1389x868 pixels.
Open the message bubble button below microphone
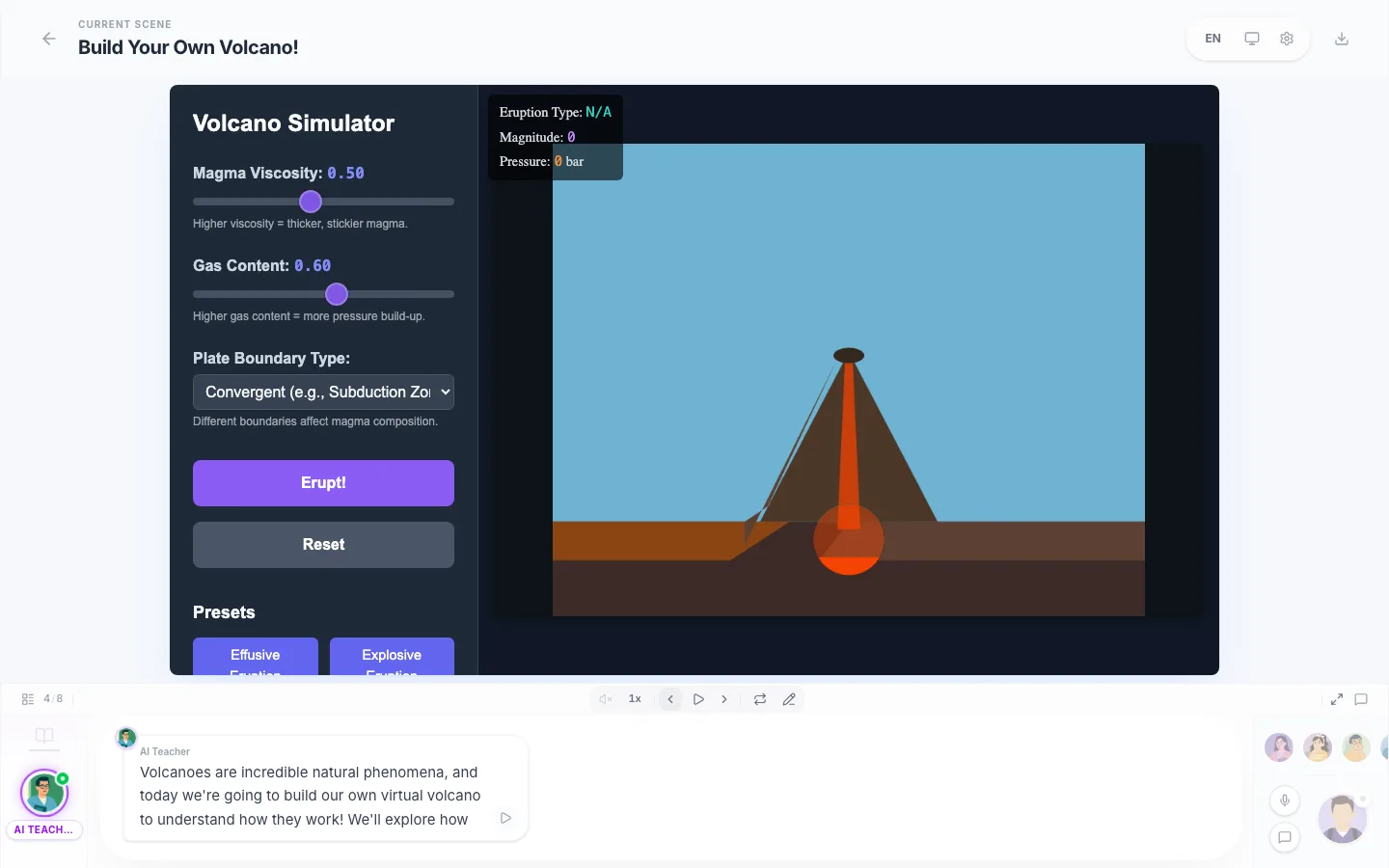[1285, 837]
